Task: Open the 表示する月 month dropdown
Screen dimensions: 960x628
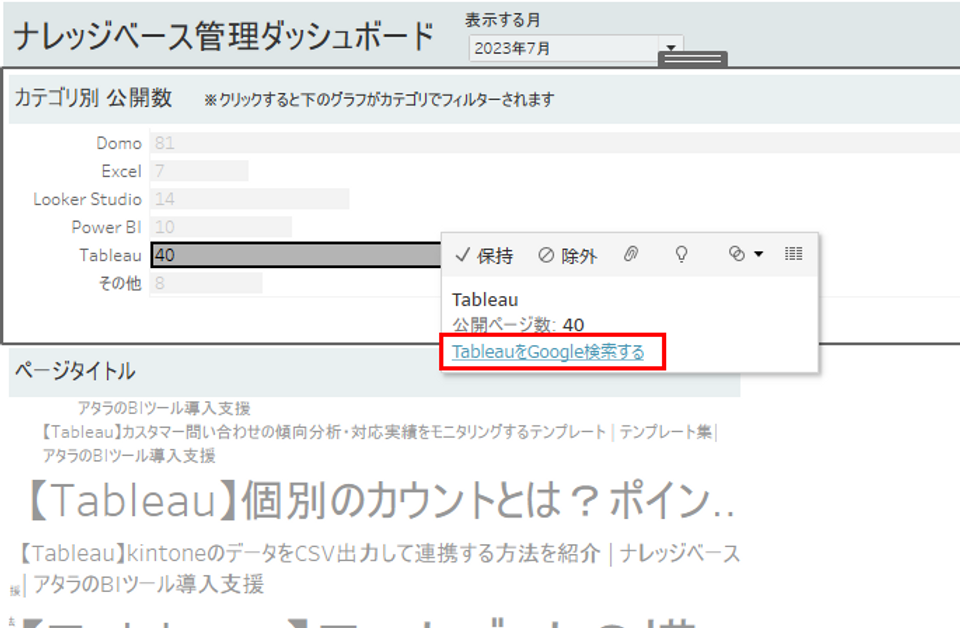Action: pos(576,48)
